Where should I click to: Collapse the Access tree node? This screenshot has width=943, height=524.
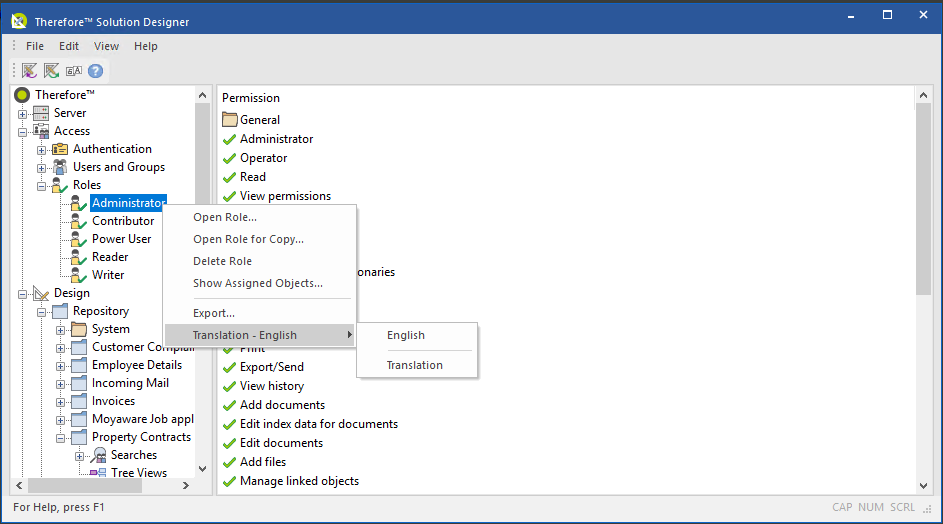22,132
